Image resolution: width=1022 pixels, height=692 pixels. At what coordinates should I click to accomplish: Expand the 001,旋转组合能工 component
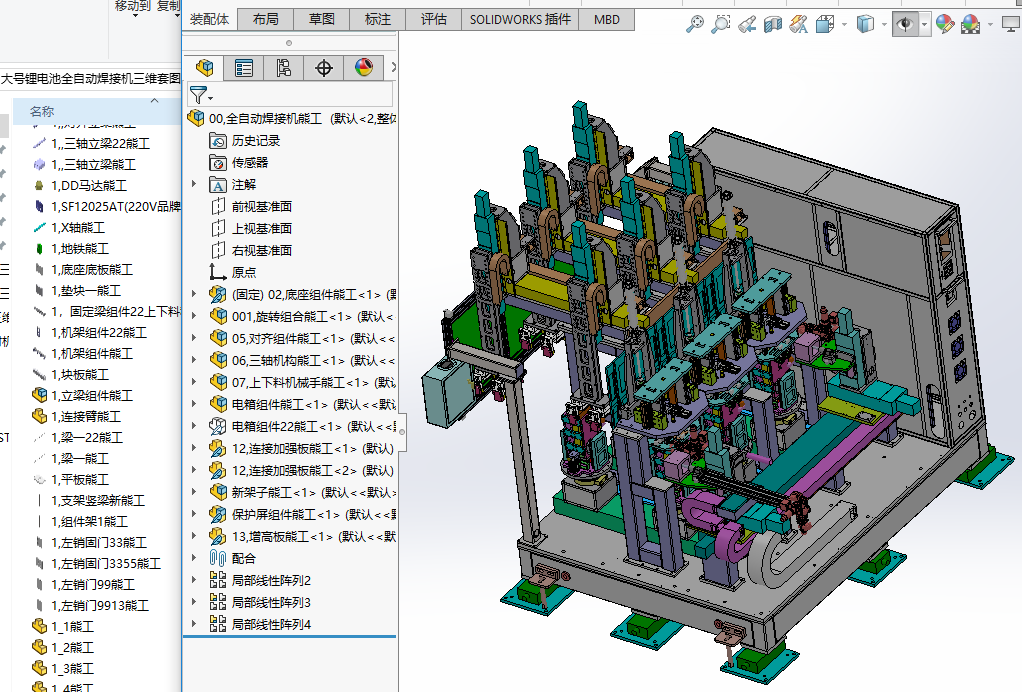click(x=194, y=316)
